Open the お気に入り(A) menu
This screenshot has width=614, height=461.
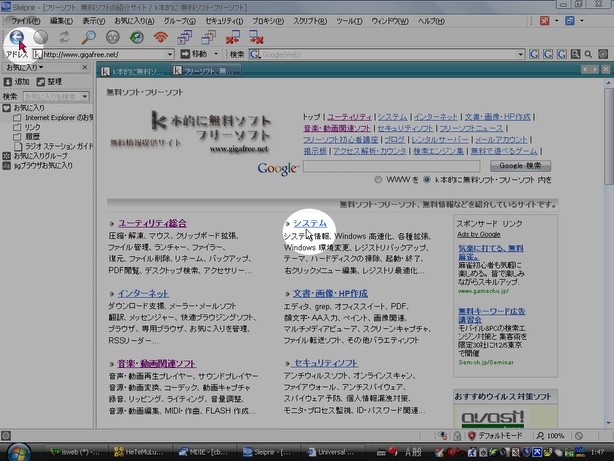pos(134,21)
